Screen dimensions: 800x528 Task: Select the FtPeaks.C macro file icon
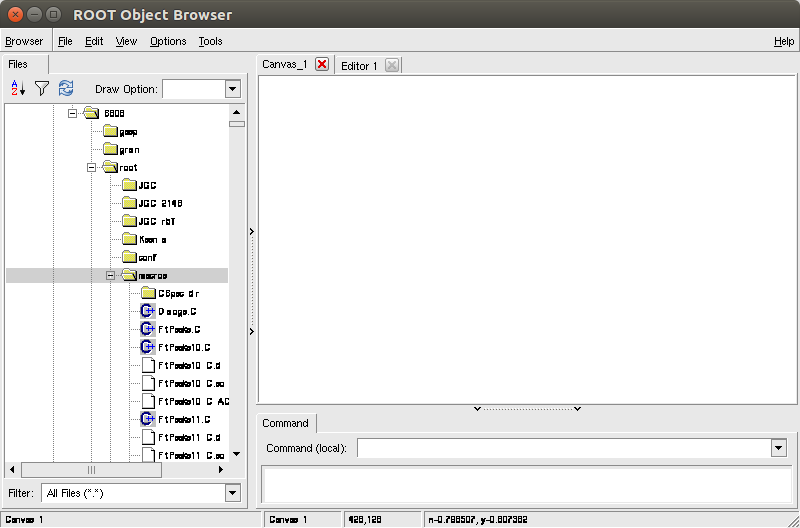[148, 329]
